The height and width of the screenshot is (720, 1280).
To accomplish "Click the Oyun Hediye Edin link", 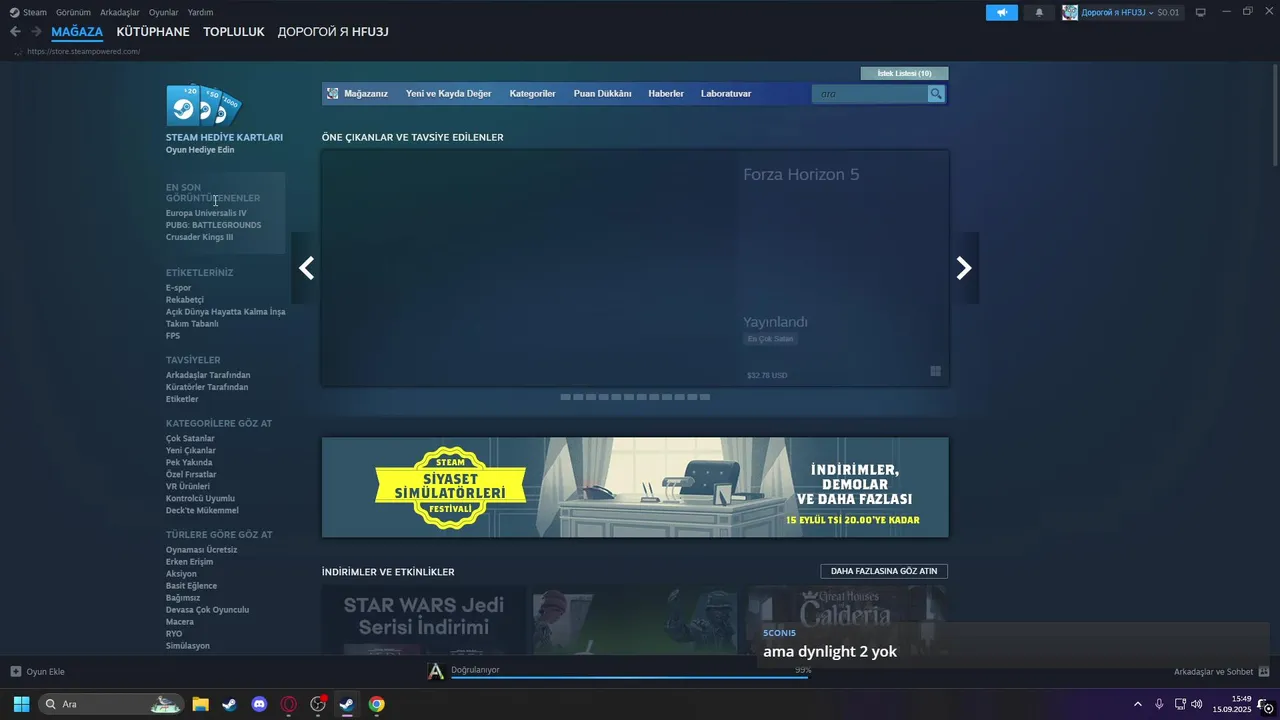I will (x=200, y=150).
